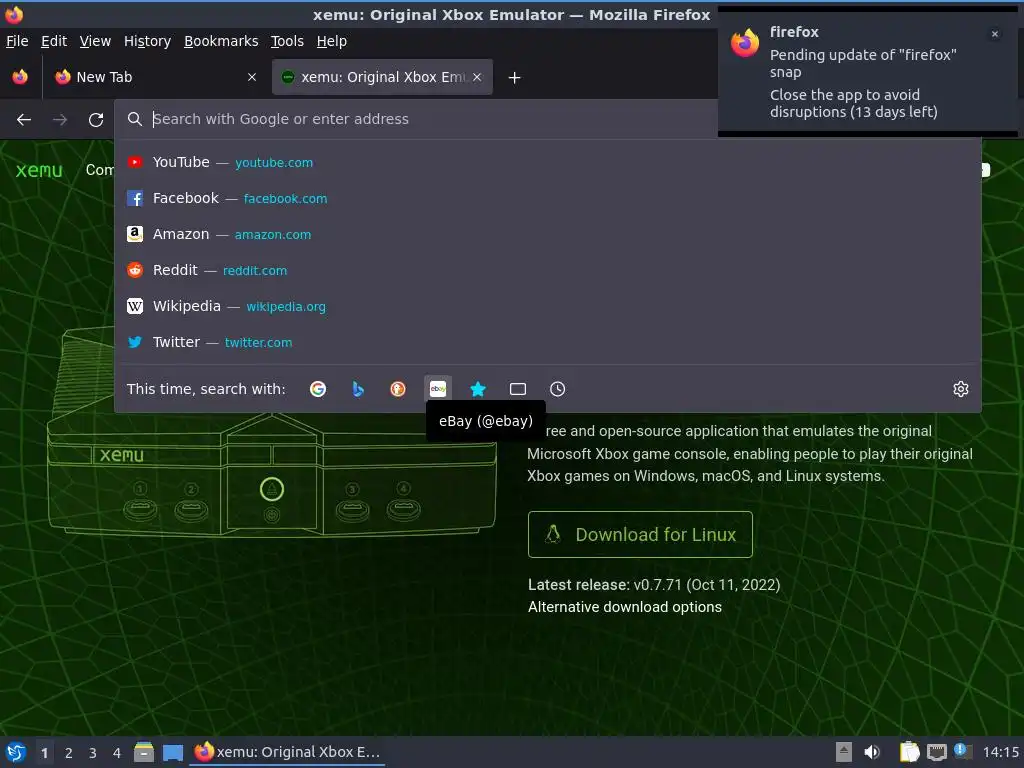The width and height of the screenshot is (1024, 768).
Task: Reload the current page
Action: pyautogui.click(x=96, y=120)
